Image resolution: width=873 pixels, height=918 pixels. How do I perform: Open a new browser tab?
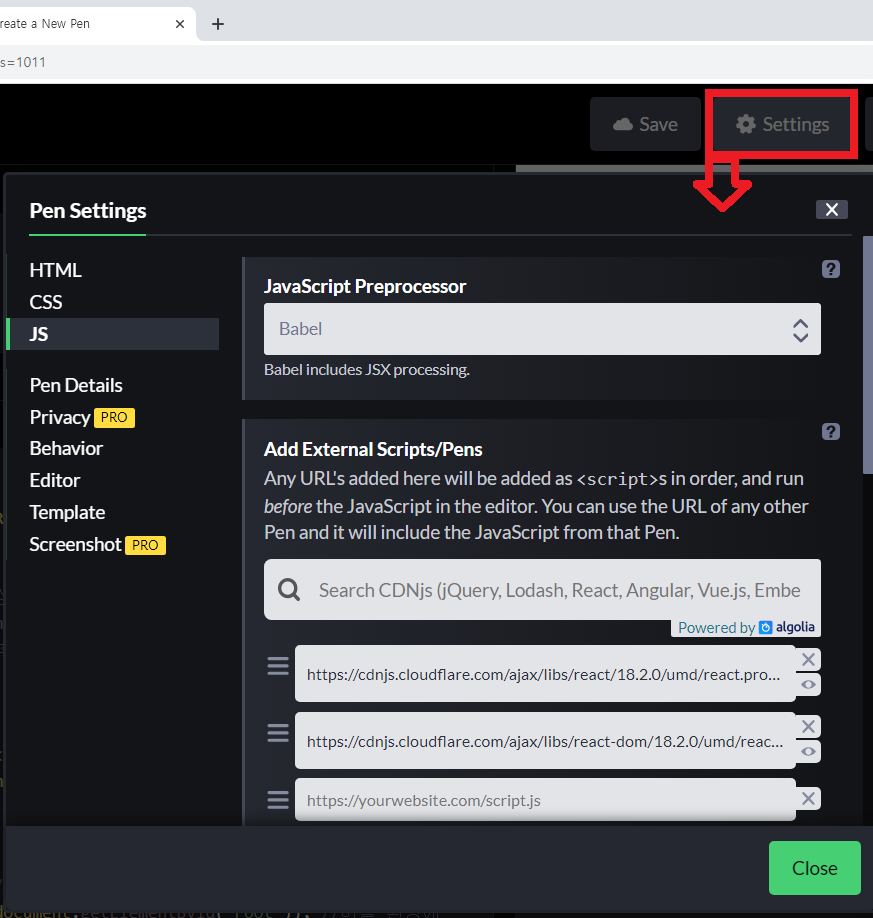(x=218, y=24)
